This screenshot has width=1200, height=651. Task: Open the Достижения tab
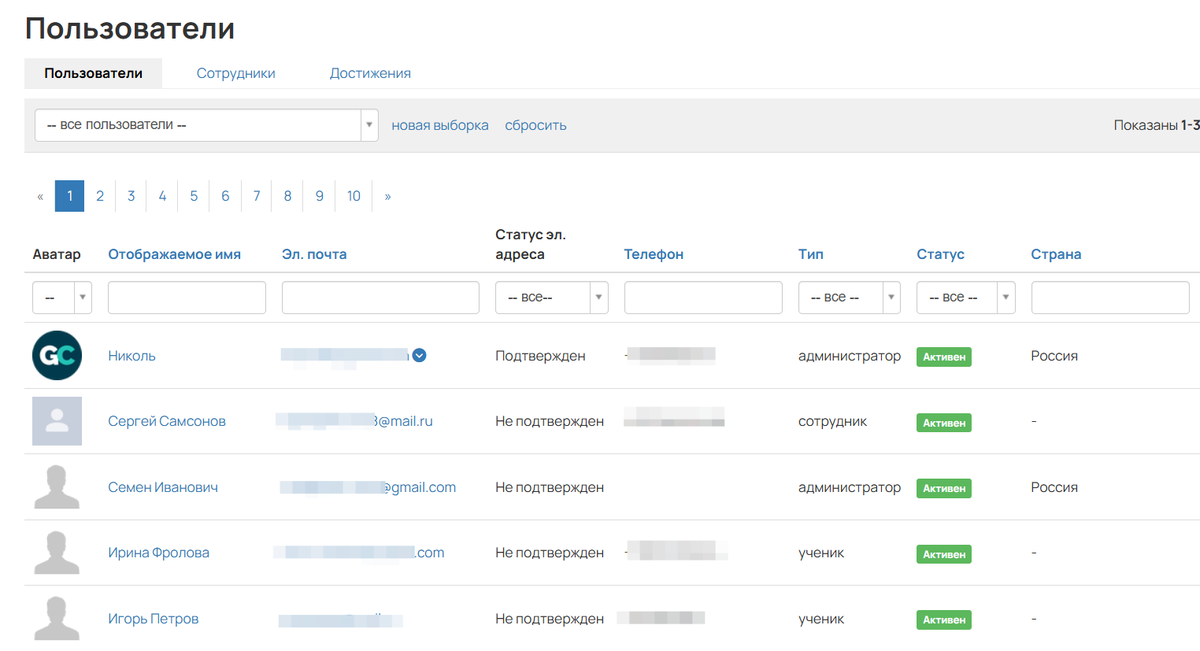pyautogui.click(x=370, y=73)
